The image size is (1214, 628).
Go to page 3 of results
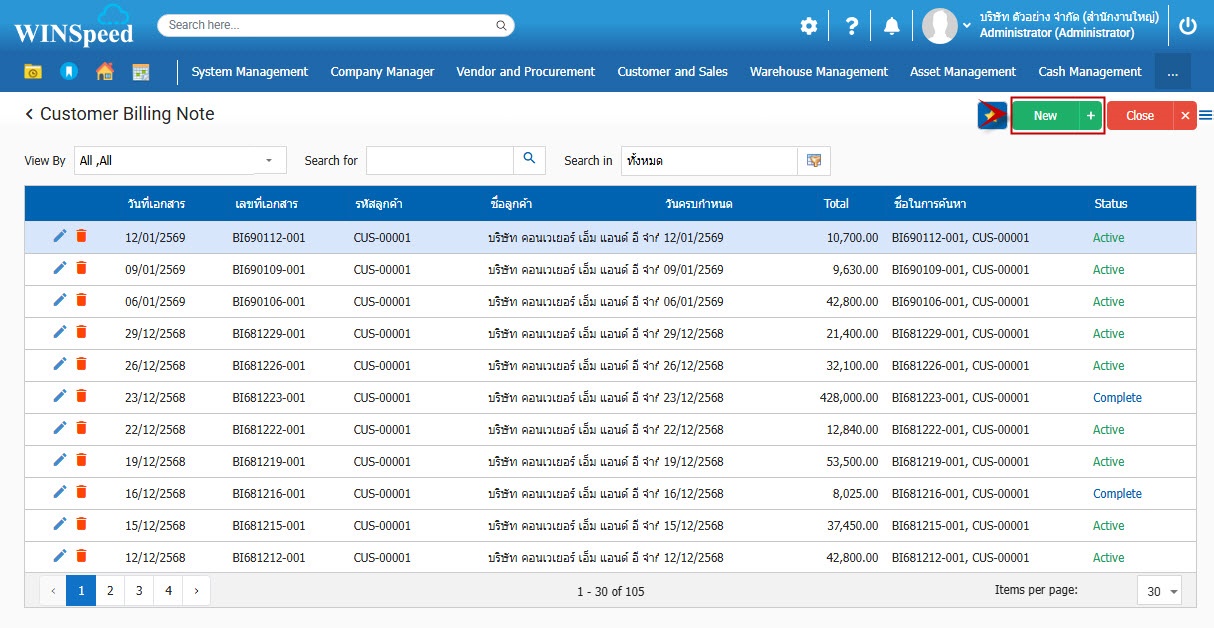point(138,591)
